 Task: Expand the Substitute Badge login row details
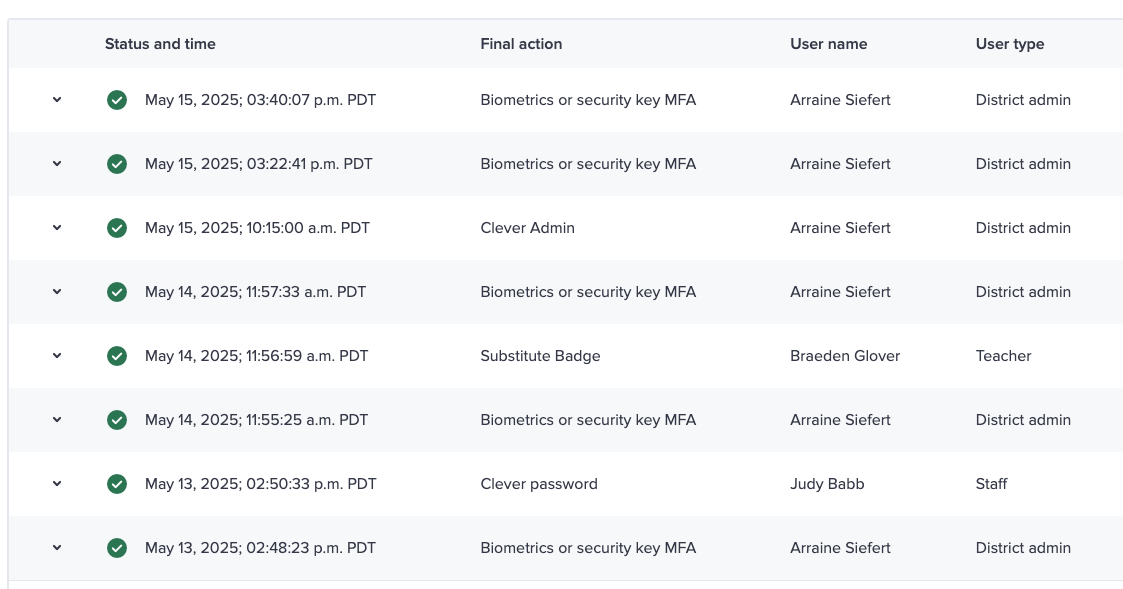tap(57, 355)
